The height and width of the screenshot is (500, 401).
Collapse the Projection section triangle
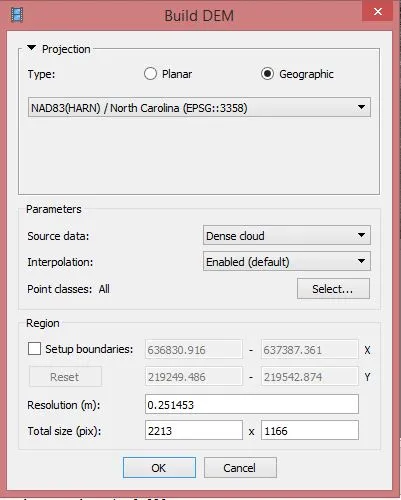[x=31, y=48]
